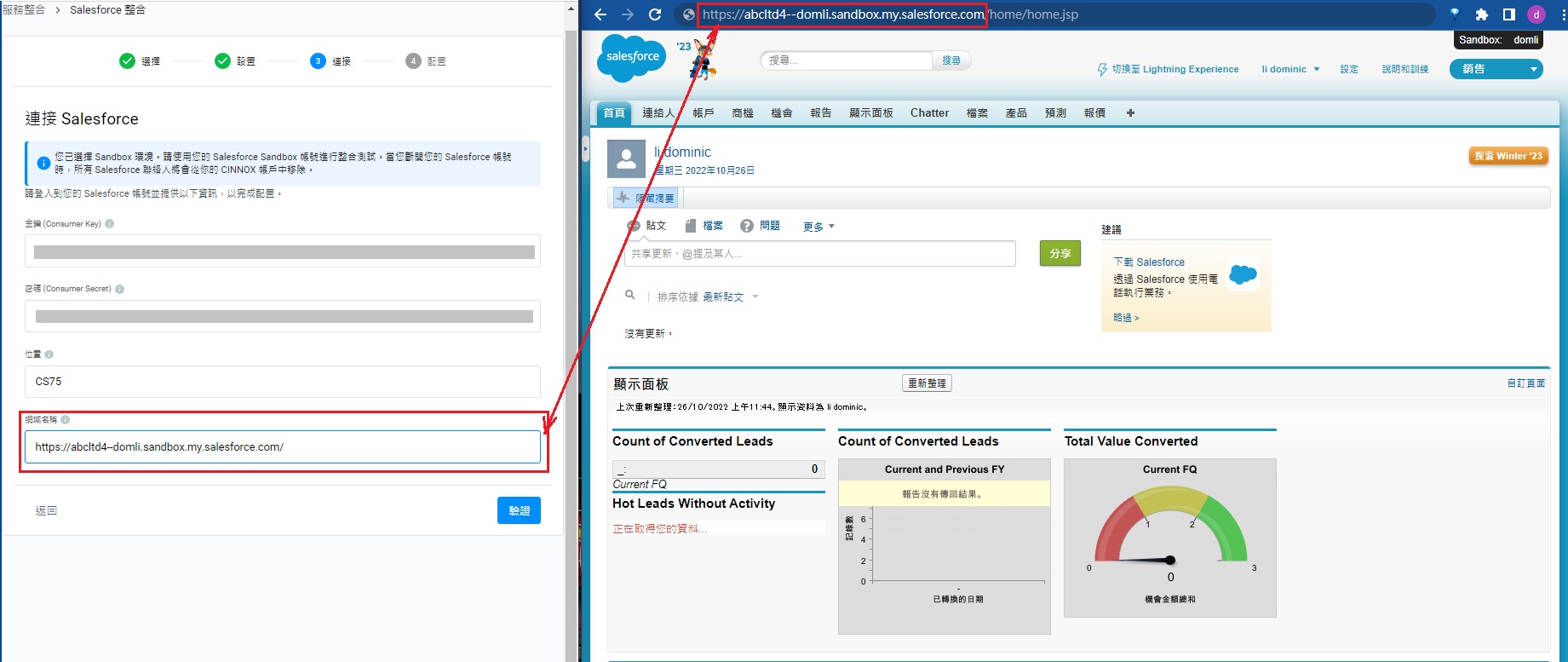Image resolution: width=1568 pixels, height=662 pixels.
Task: Open the 檔案 files tab in navigation bar
Action: [978, 112]
